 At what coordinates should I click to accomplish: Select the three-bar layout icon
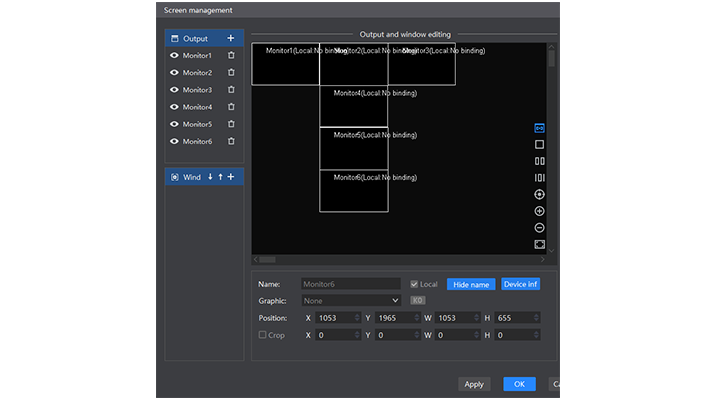click(x=539, y=178)
